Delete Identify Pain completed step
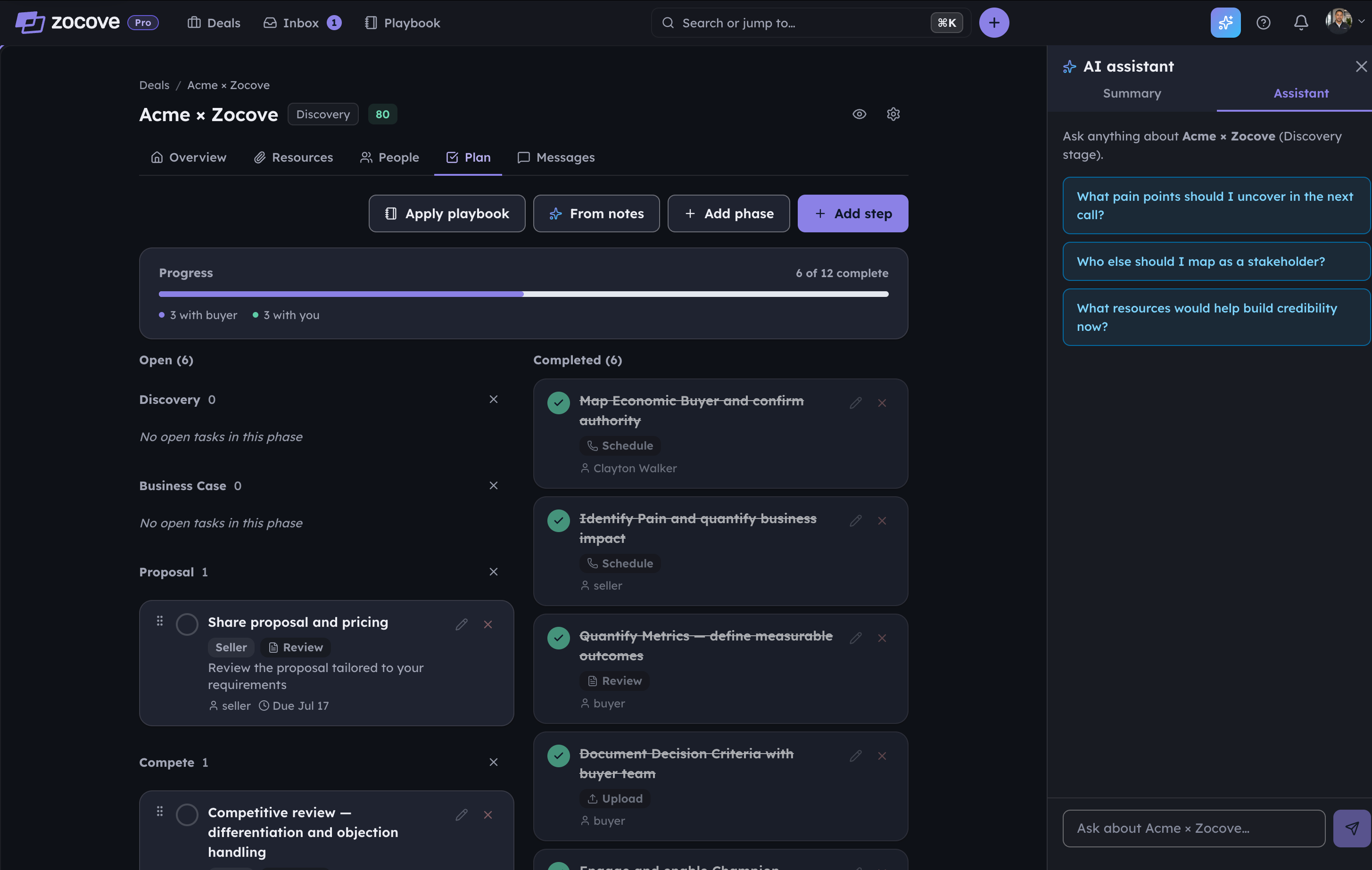 [882, 521]
